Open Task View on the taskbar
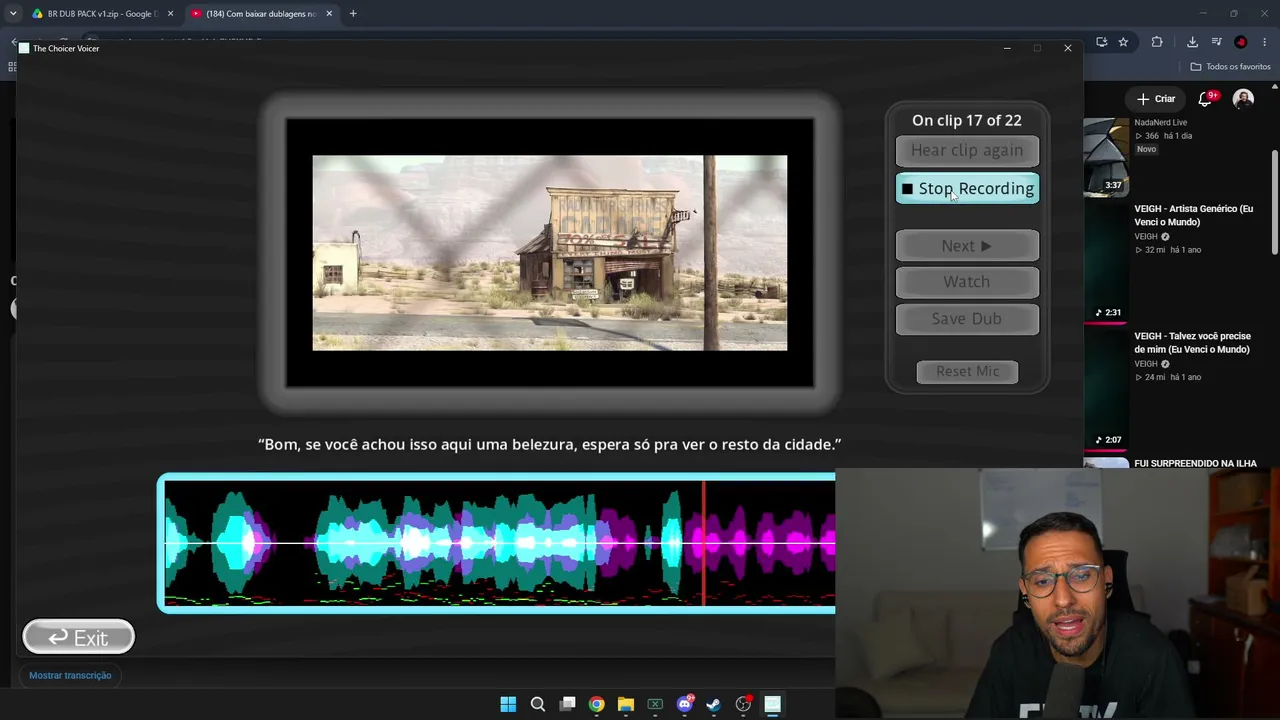Viewport: 1280px width, 720px height. [567, 704]
